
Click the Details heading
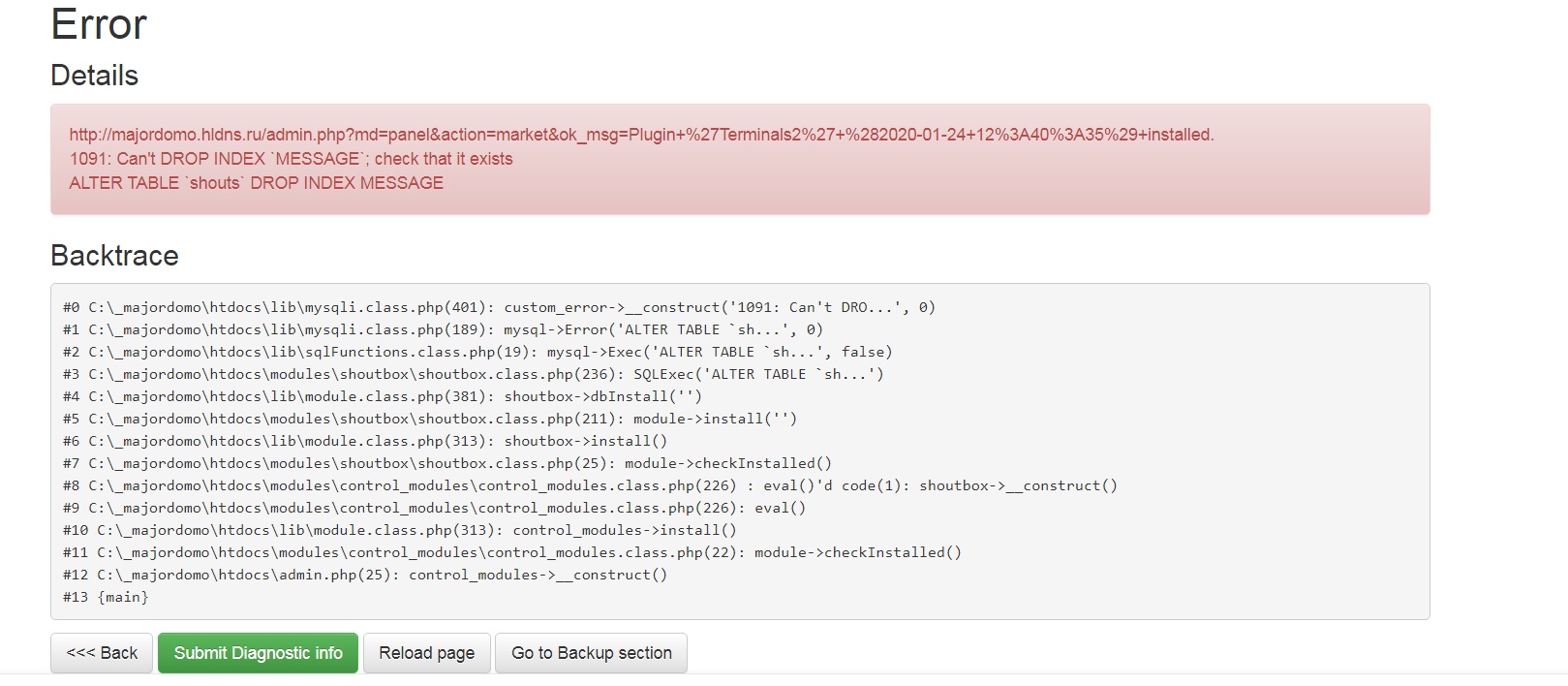tap(95, 76)
